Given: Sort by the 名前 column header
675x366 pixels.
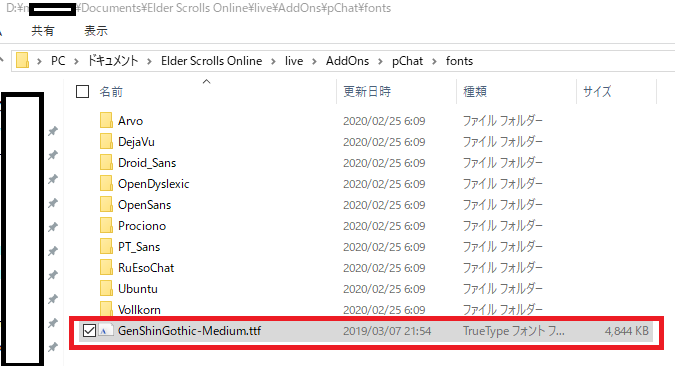Looking at the screenshot, I should (111, 91).
